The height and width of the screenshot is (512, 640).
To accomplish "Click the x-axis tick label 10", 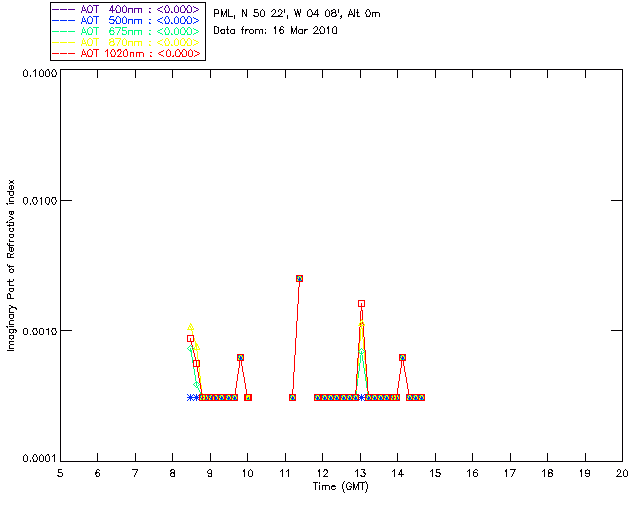I will pos(247,473).
